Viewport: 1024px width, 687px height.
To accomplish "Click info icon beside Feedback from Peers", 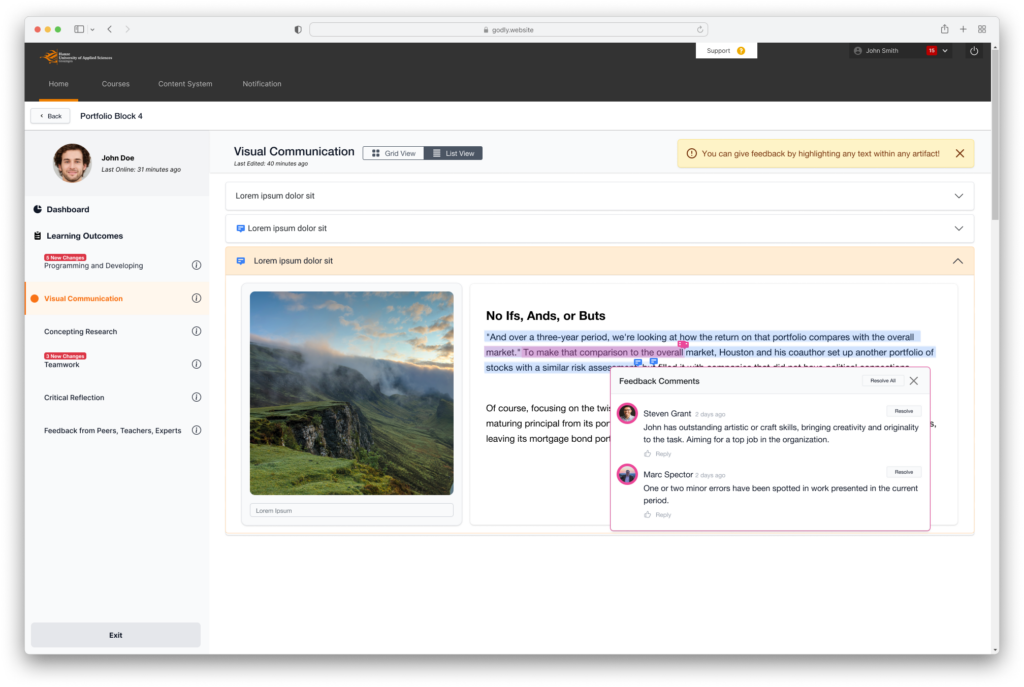I will tap(196, 430).
